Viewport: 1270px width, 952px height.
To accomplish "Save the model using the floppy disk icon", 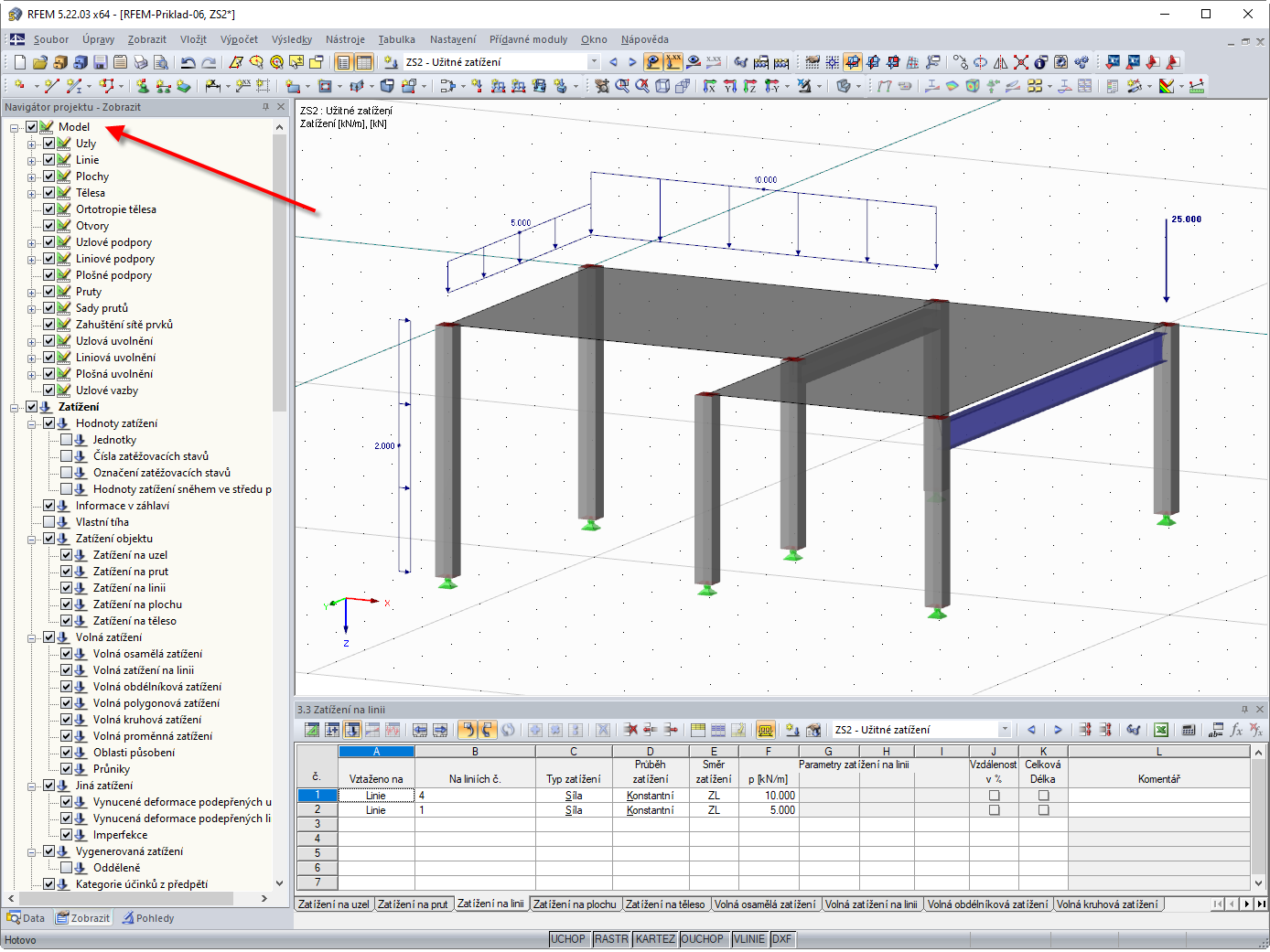I will (x=101, y=62).
